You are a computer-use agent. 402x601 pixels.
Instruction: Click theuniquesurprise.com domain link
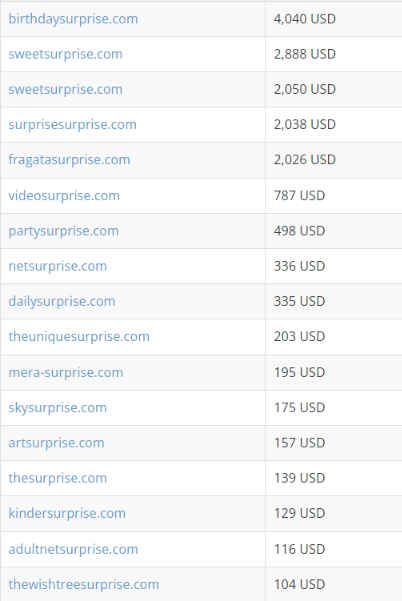click(x=79, y=337)
